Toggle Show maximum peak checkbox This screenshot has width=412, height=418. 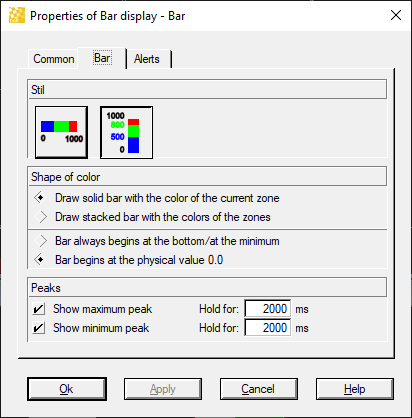point(39,309)
